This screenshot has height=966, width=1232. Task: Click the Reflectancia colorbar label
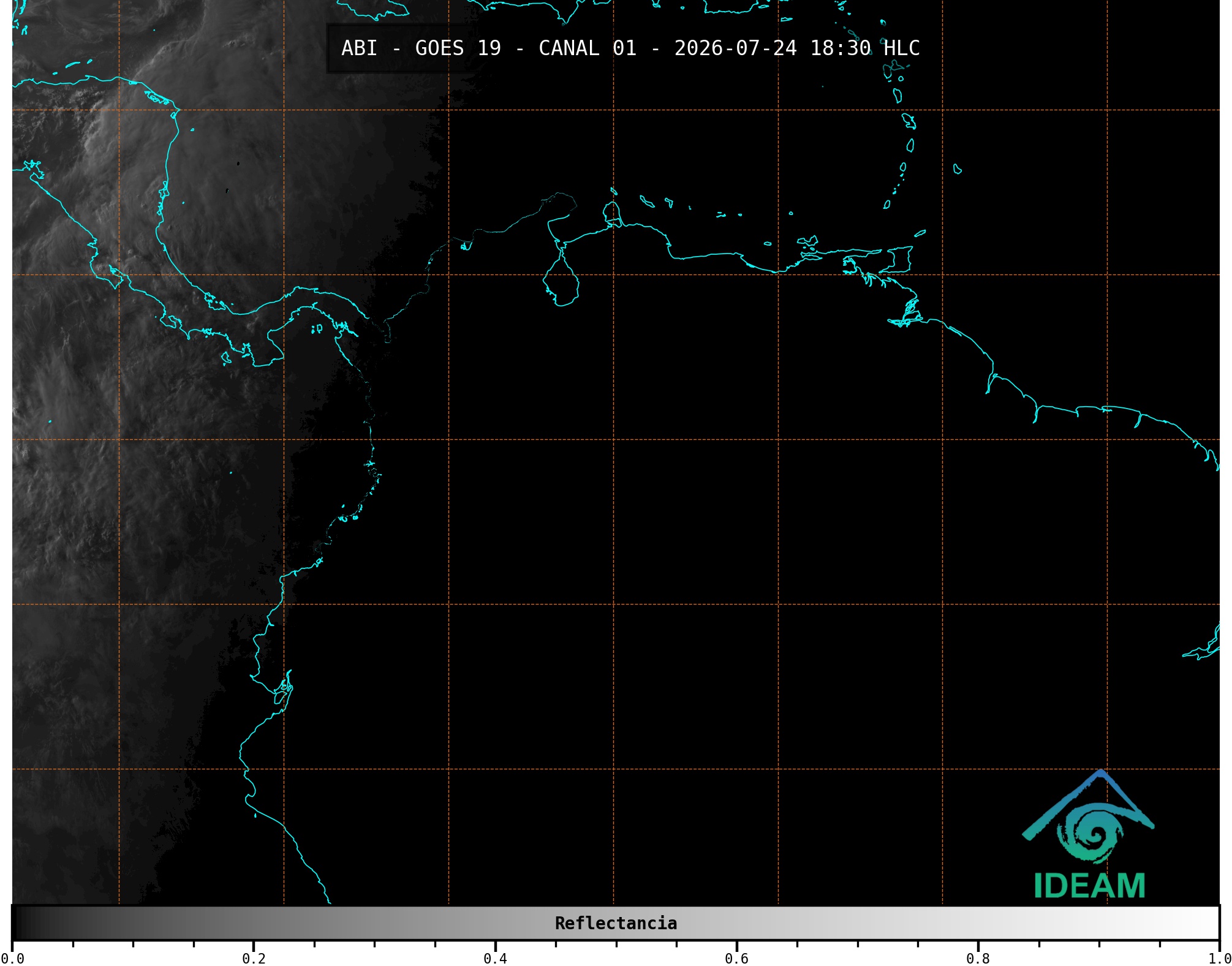coord(616,923)
